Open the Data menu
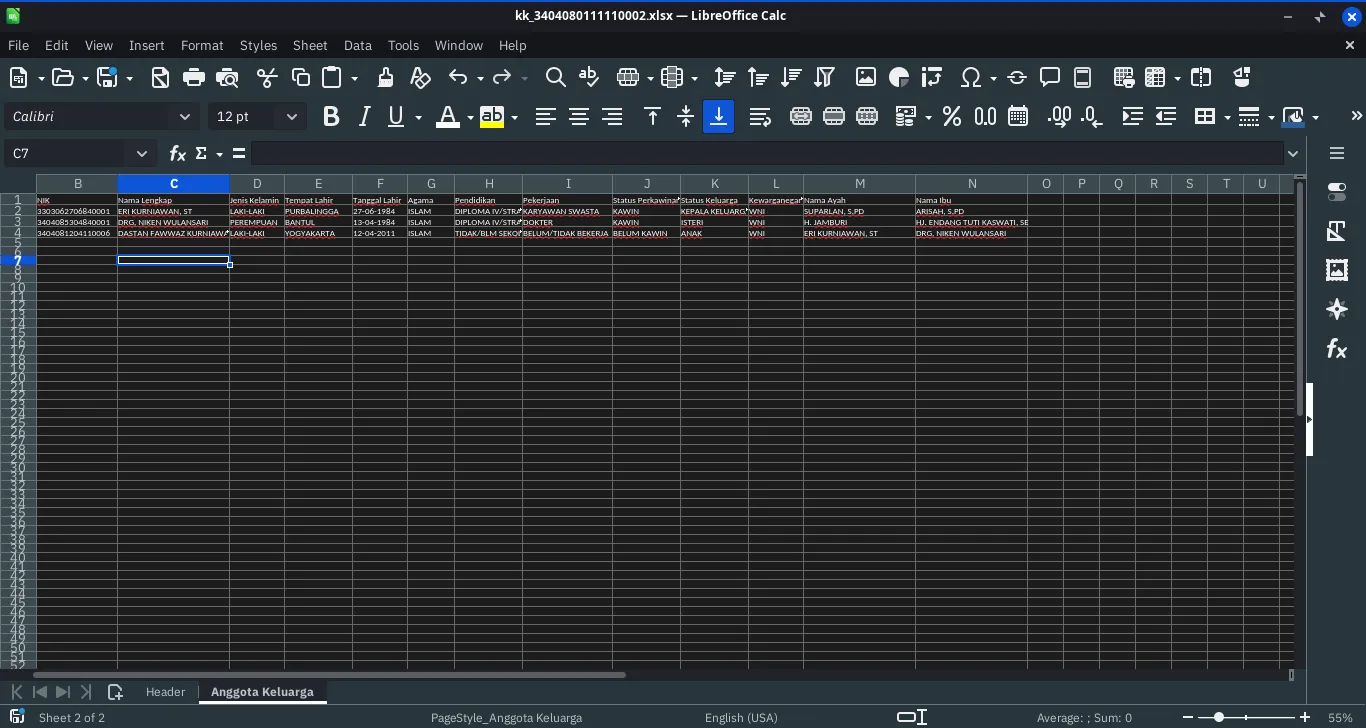The image size is (1366, 728). (x=357, y=46)
